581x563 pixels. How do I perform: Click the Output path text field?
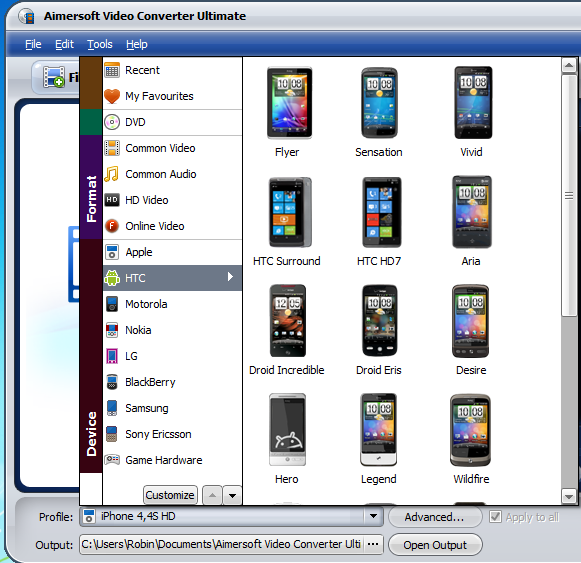pyautogui.click(x=222, y=544)
